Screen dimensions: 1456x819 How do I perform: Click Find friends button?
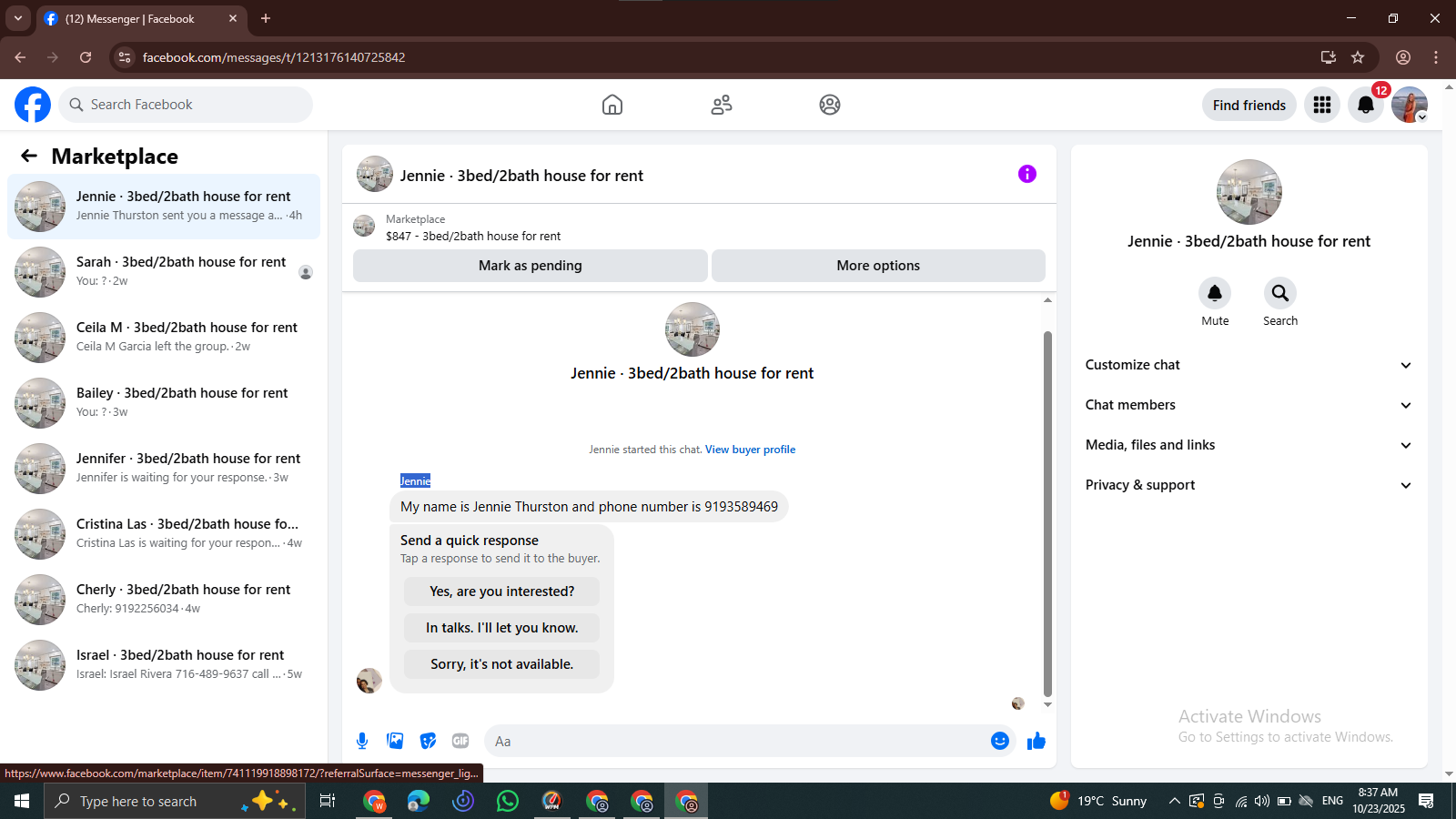(x=1249, y=105)
